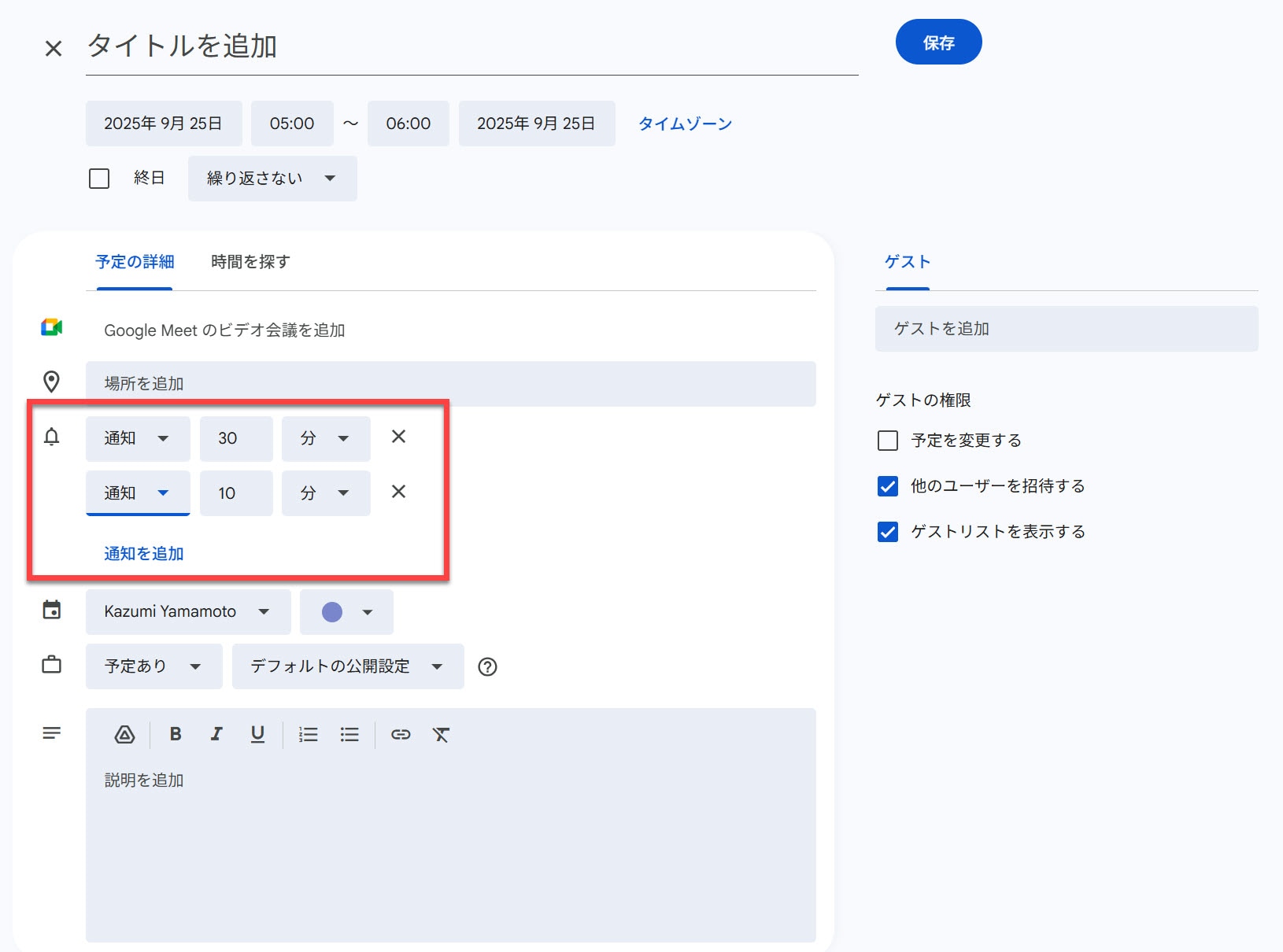Switch to the 時間を探す tab
Image resolution: width=1283 pixels, height=952 pixels.
[250, 262]
